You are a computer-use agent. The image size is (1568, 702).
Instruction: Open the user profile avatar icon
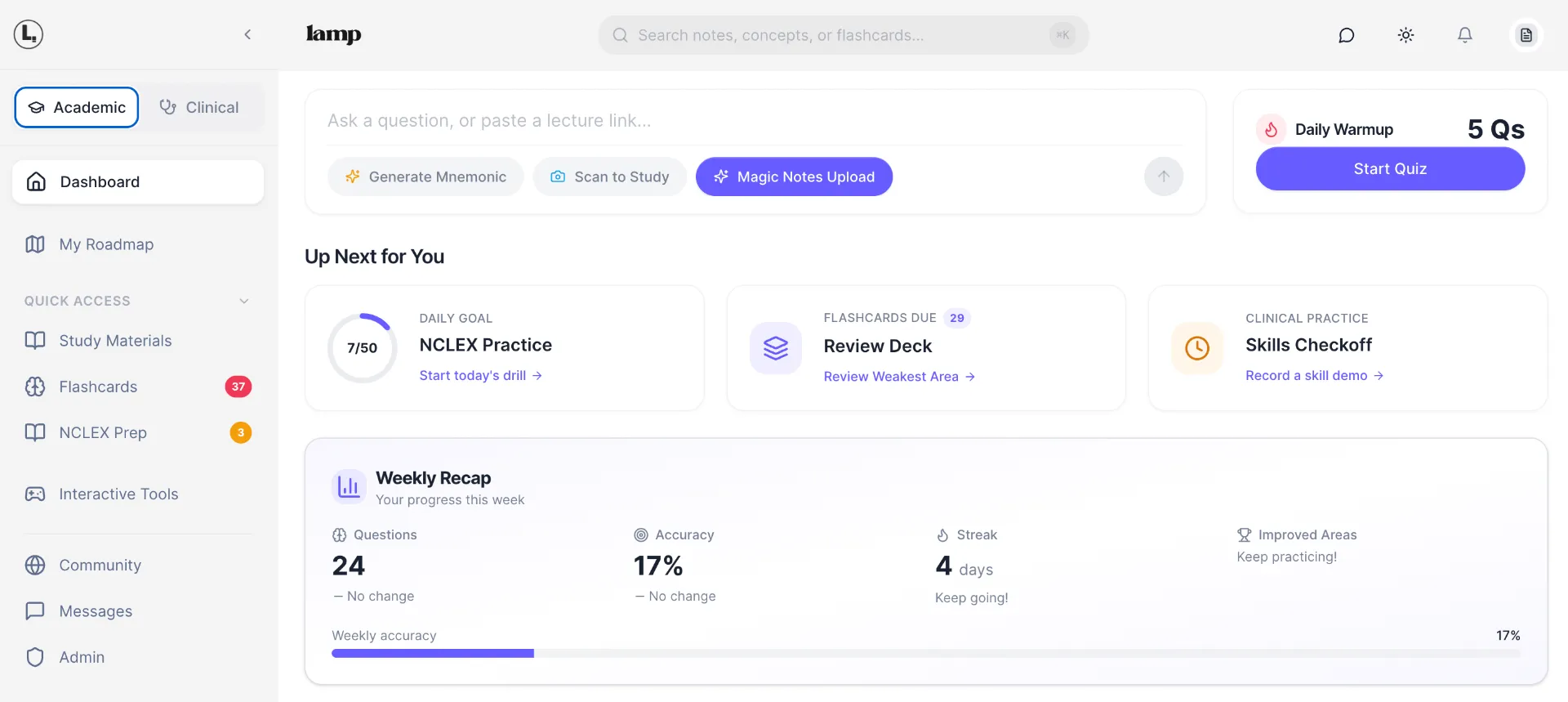coord(1526,35)
